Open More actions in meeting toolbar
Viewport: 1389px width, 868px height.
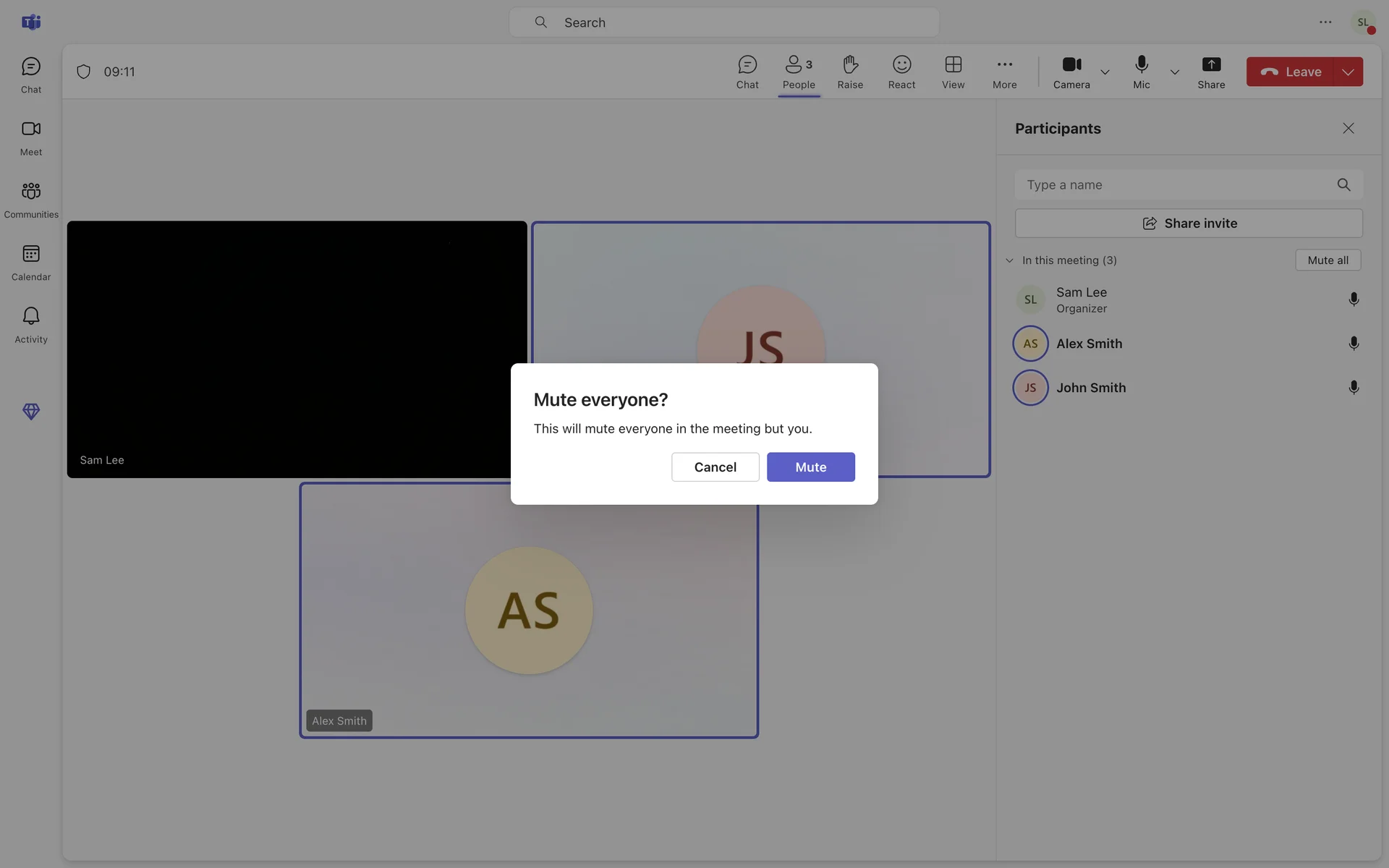1004,72
